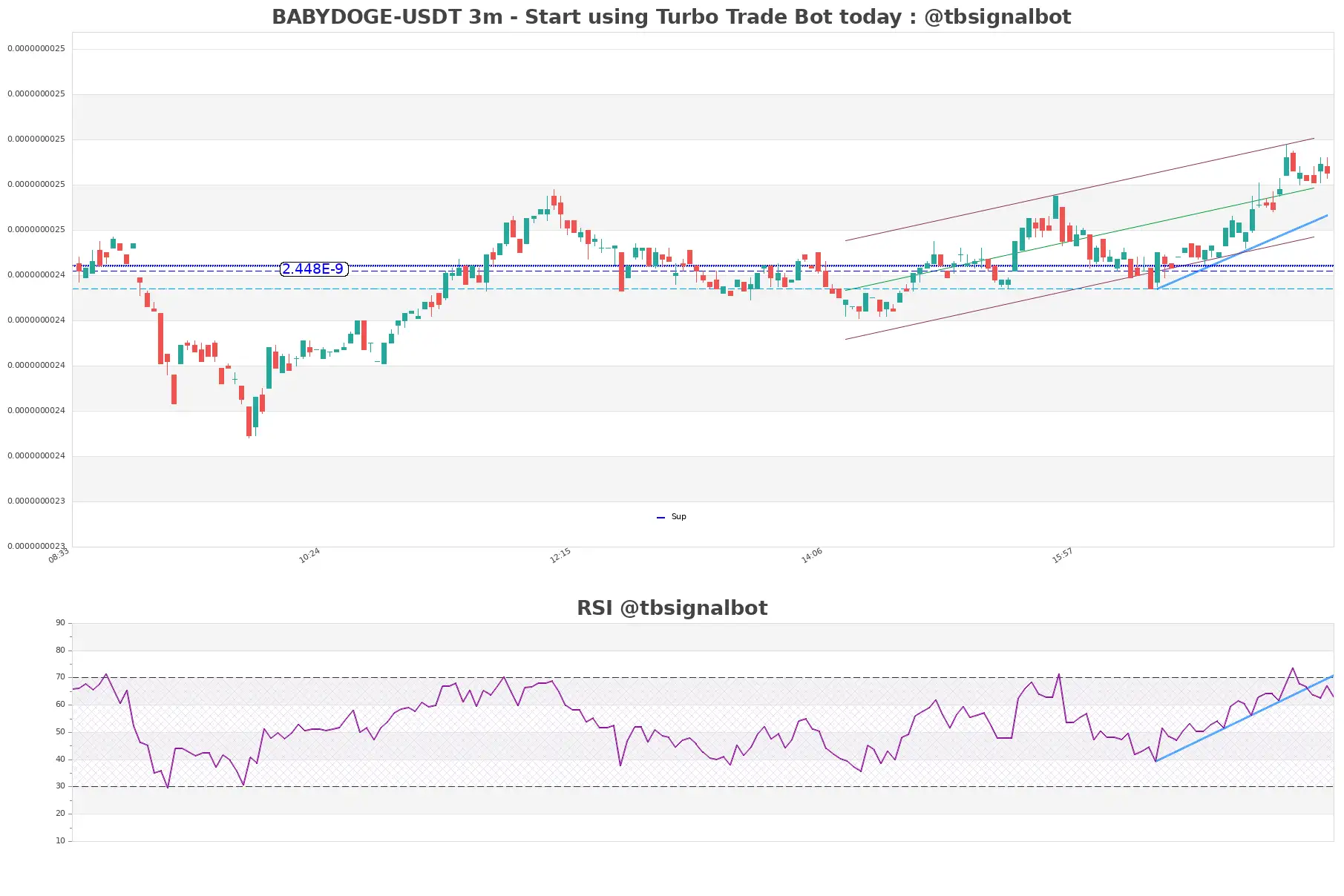Click the 0.0000000023 lowest price label
The image size is (1344, 896).
[36, 546]
